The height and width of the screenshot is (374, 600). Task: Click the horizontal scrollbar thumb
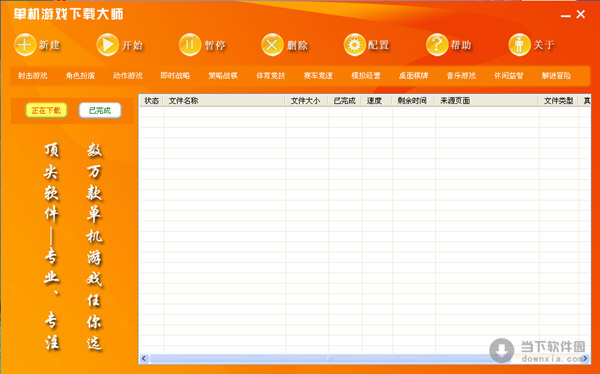(330, 359)
